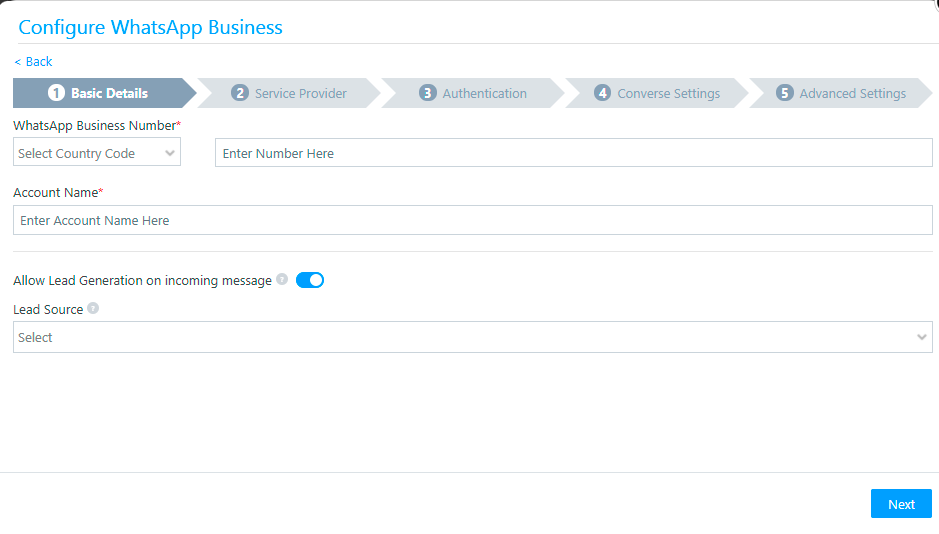This screenshot has width=939, height=534.
Task: Expand the Lead Source Select dropdown
Action: click(472, 337)
